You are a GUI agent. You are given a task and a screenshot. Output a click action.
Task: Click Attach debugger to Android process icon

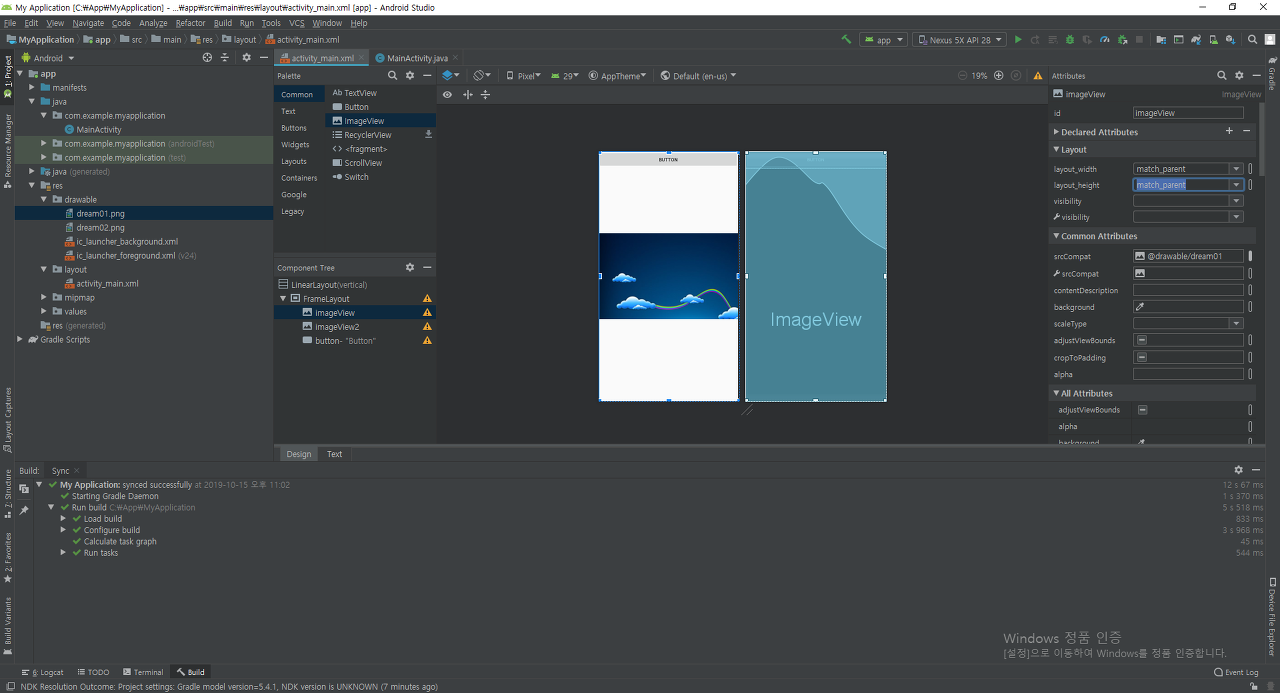1123,40
